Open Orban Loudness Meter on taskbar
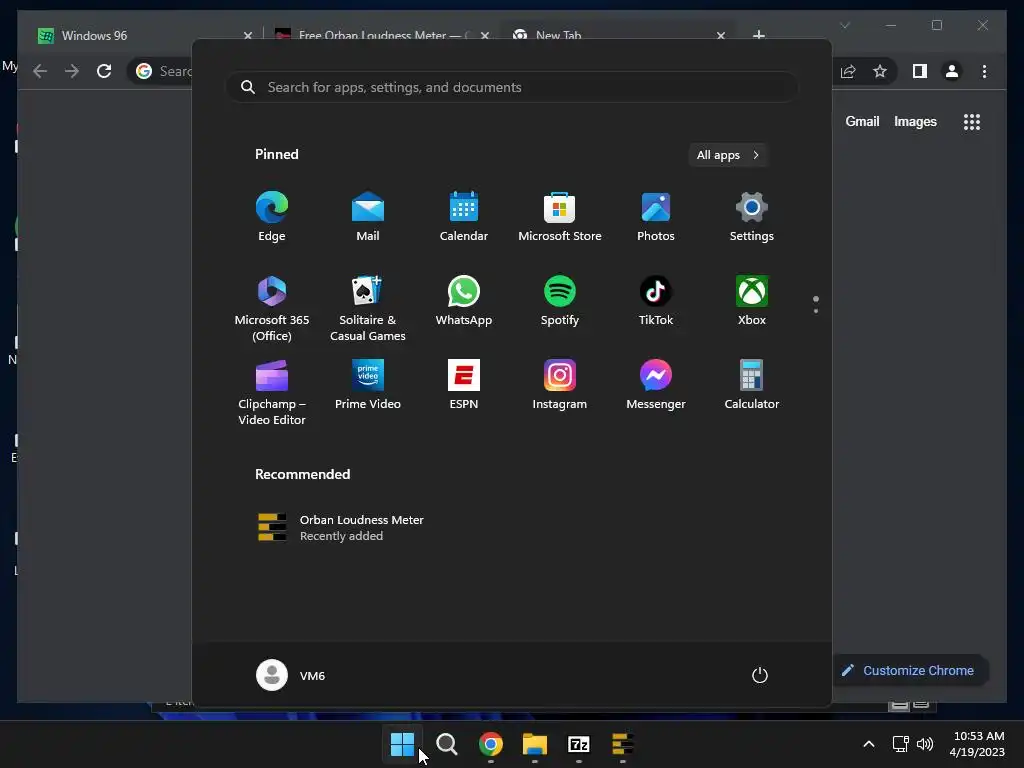 pyautogui.click(x=622, y=744)
